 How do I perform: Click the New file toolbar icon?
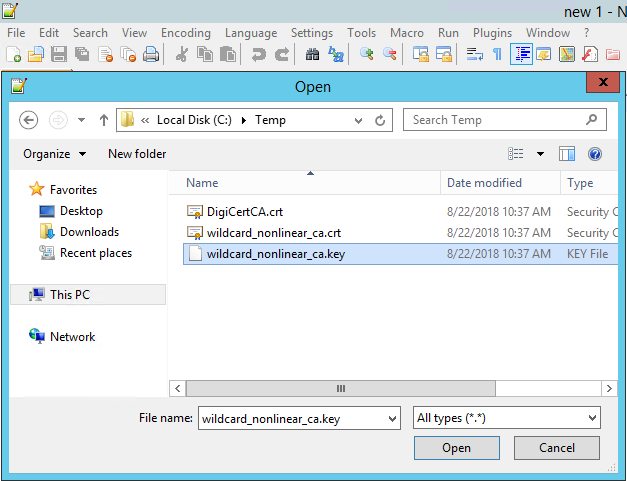click(13, 54)
